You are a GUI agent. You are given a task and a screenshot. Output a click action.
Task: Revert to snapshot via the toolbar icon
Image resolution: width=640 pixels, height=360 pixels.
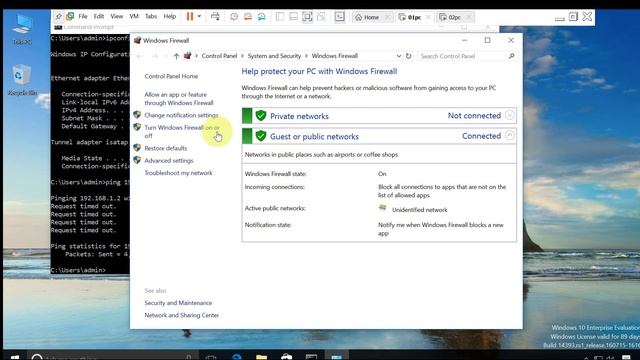click(x=248, y=17)
